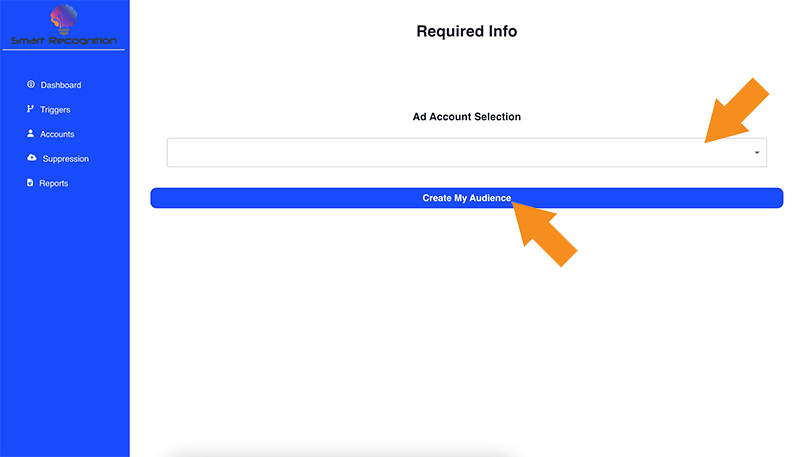800x457 pixels.
Task: Click the Triggers branch icon
Action: [30, 109]
